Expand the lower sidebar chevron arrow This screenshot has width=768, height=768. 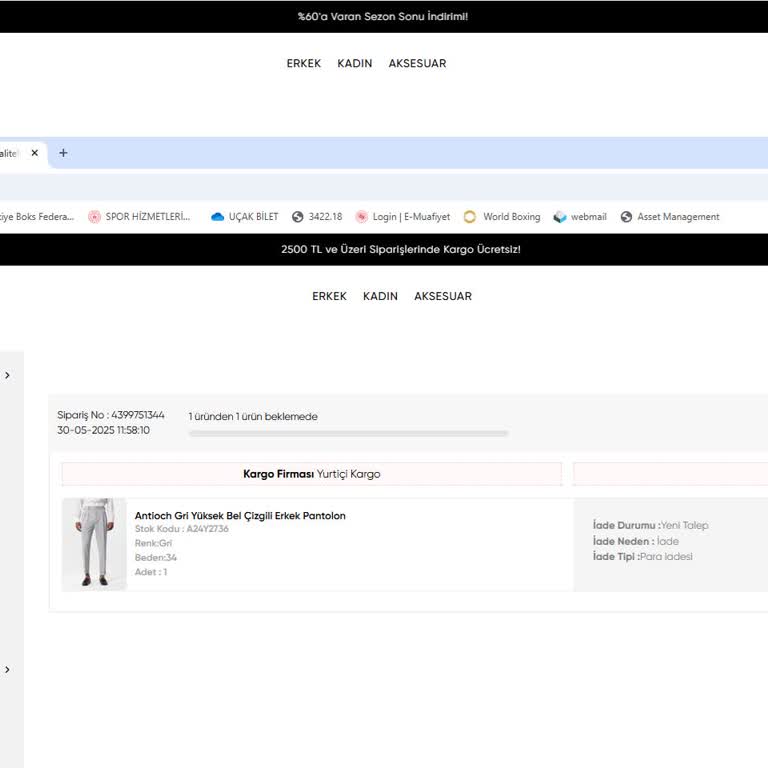7,670
